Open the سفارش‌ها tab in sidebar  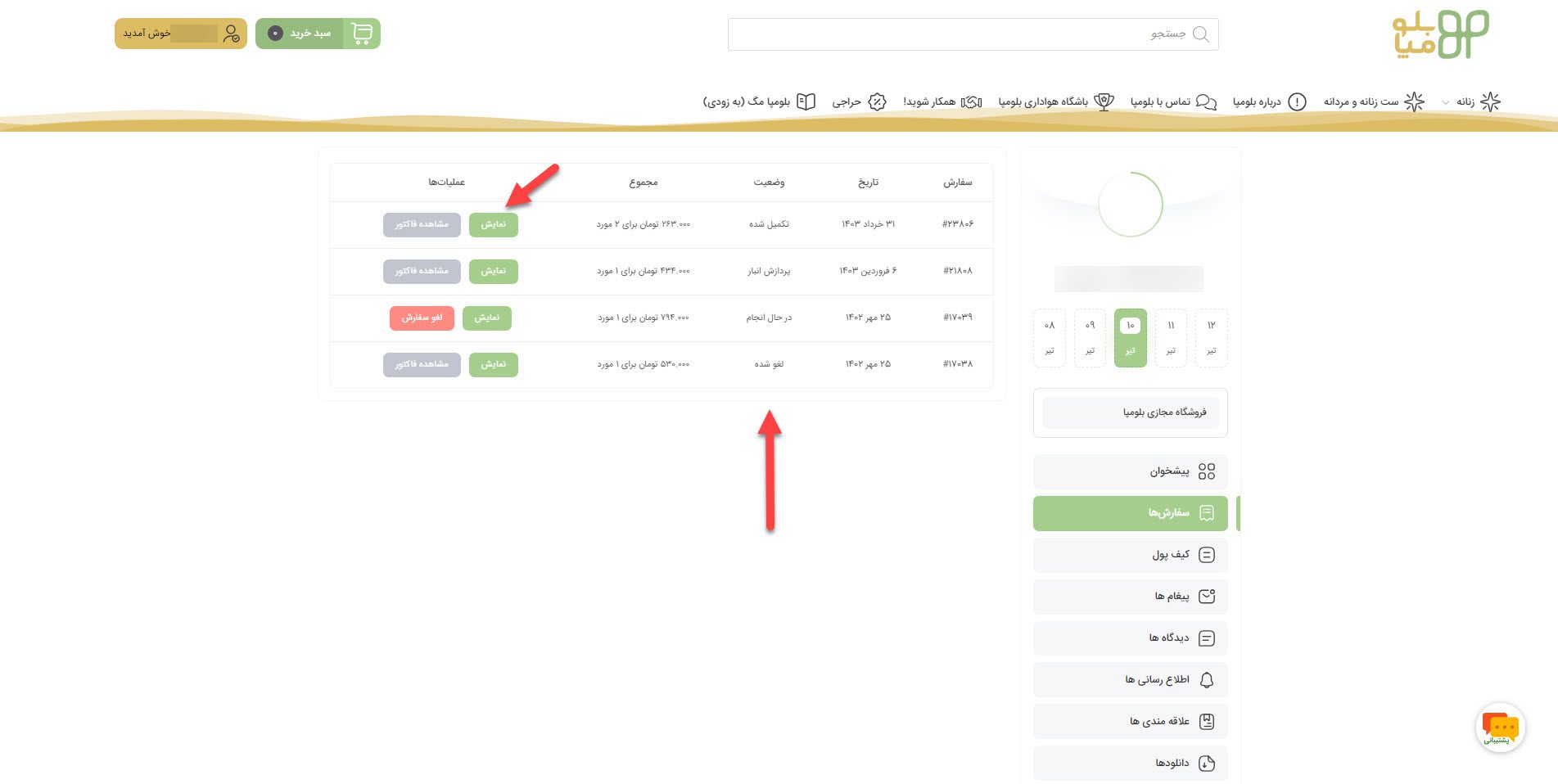coord(1130,513)
